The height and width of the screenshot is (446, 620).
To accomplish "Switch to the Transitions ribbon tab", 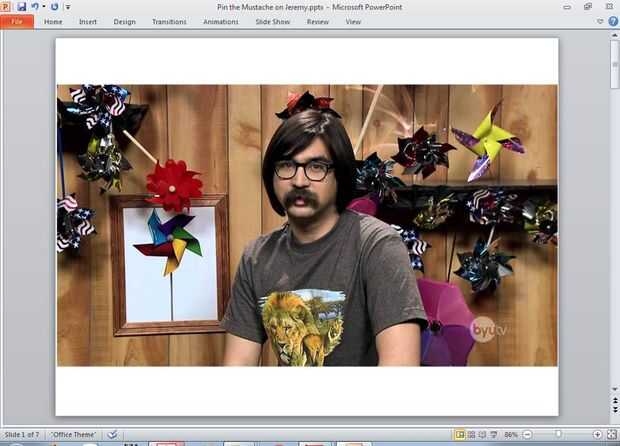I will coord(169,22).
